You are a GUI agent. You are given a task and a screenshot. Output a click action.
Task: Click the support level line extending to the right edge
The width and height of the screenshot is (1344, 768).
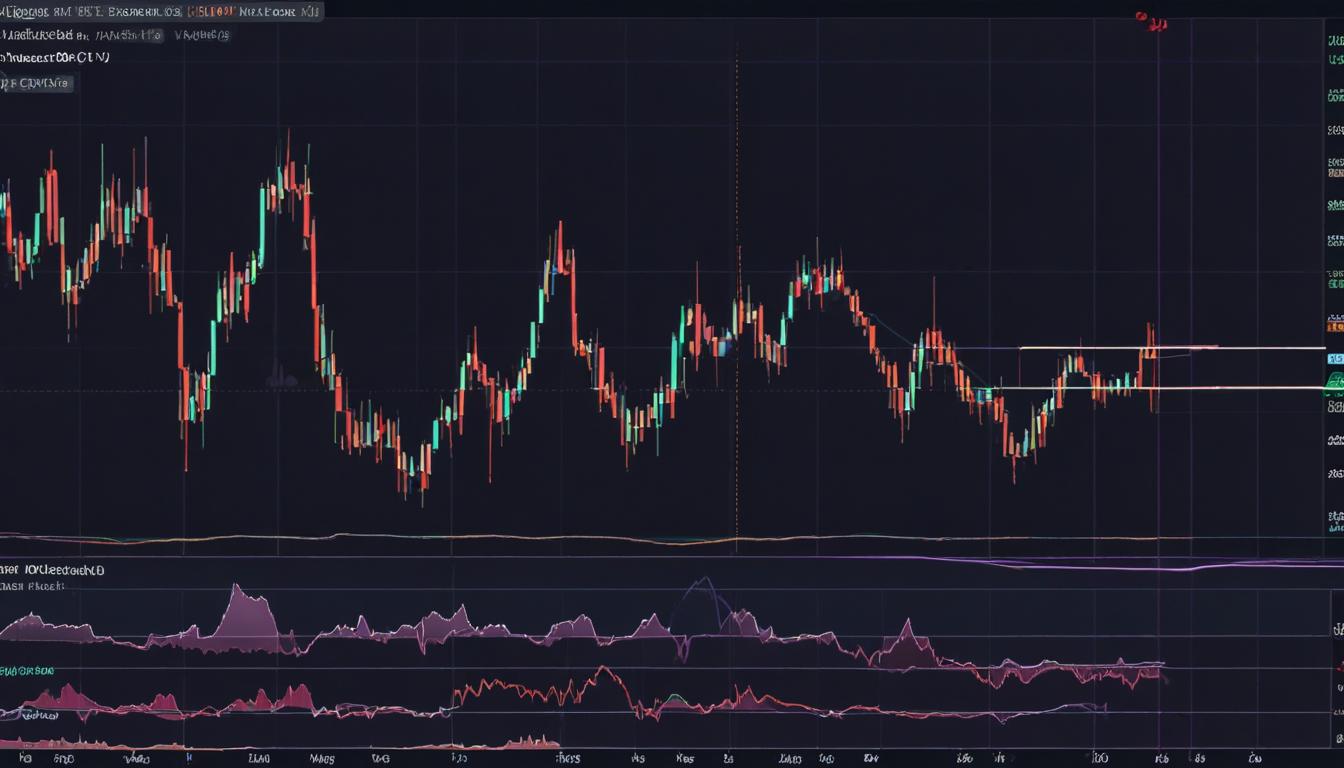1200,388
